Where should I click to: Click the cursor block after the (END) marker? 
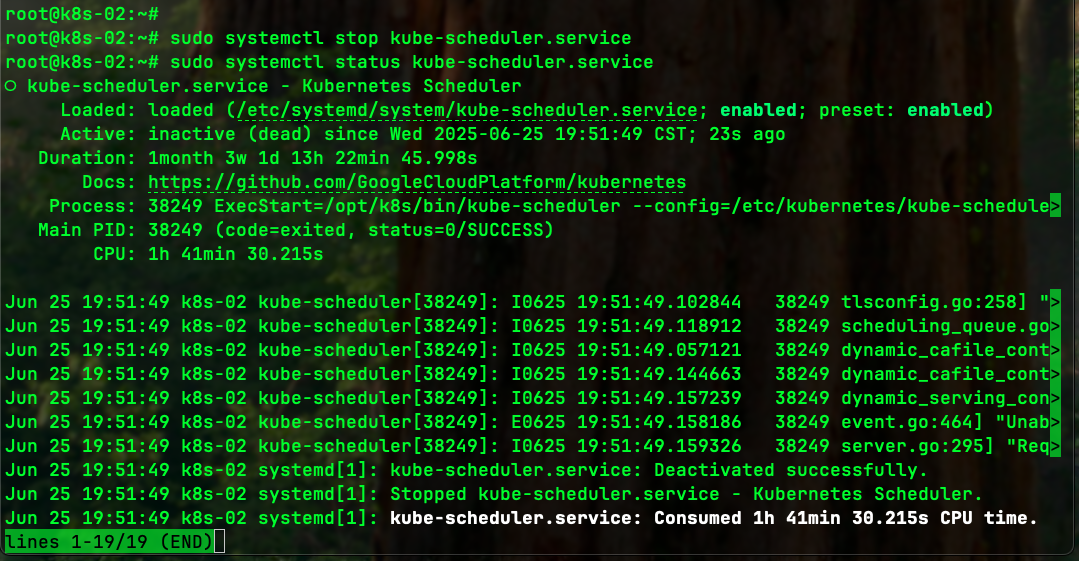pyautogui.click(x=220, y=542)
